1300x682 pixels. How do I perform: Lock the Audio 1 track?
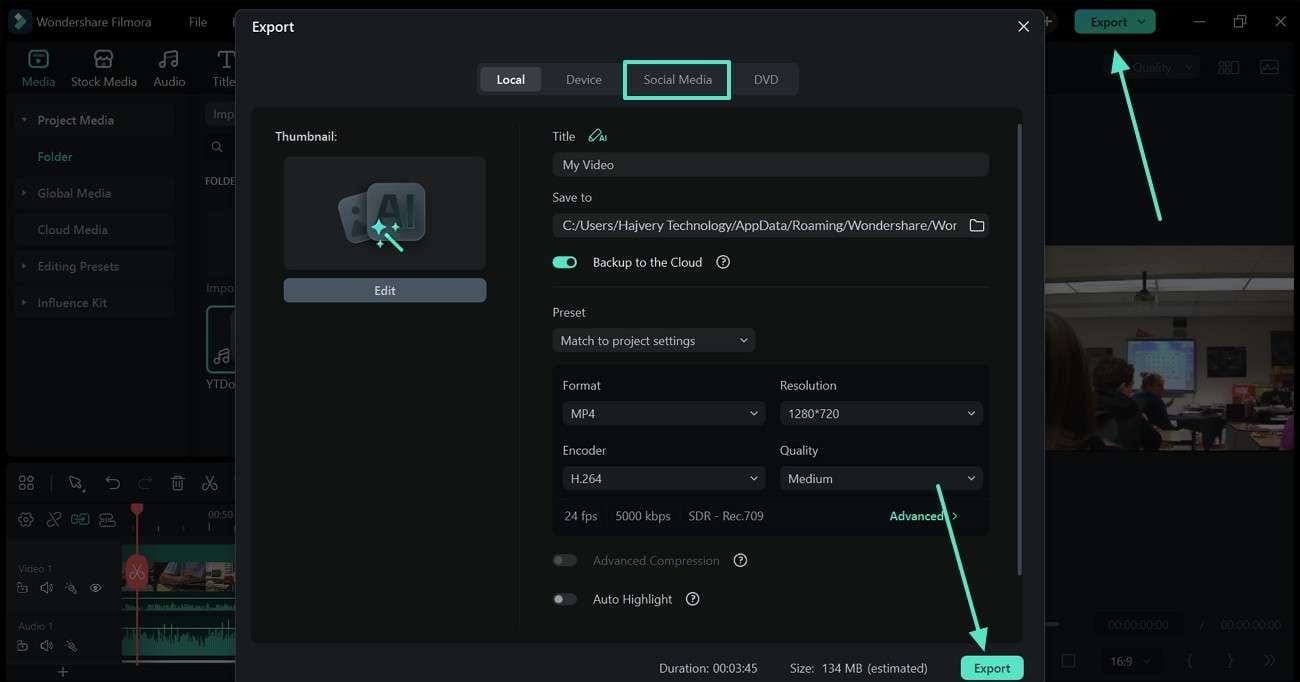coord(23,646)
